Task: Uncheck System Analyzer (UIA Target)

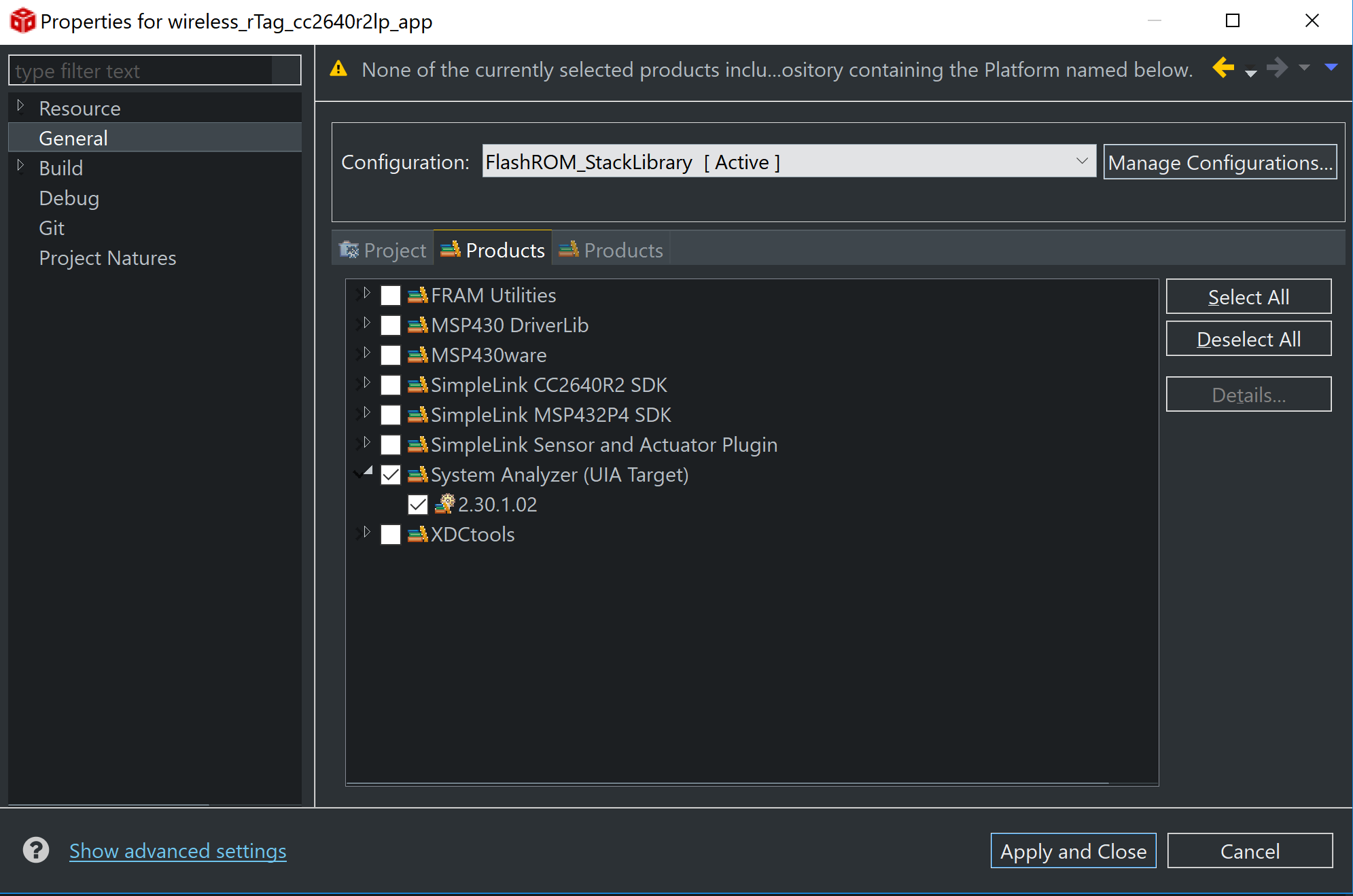Action: pyautogui.click(x=391, y=475)
